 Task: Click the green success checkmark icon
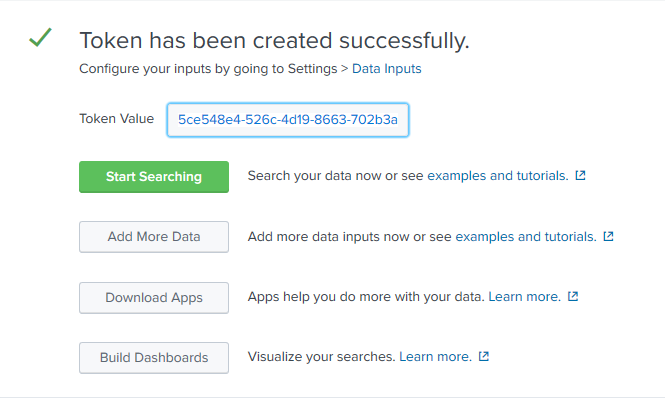click(40, 37)
